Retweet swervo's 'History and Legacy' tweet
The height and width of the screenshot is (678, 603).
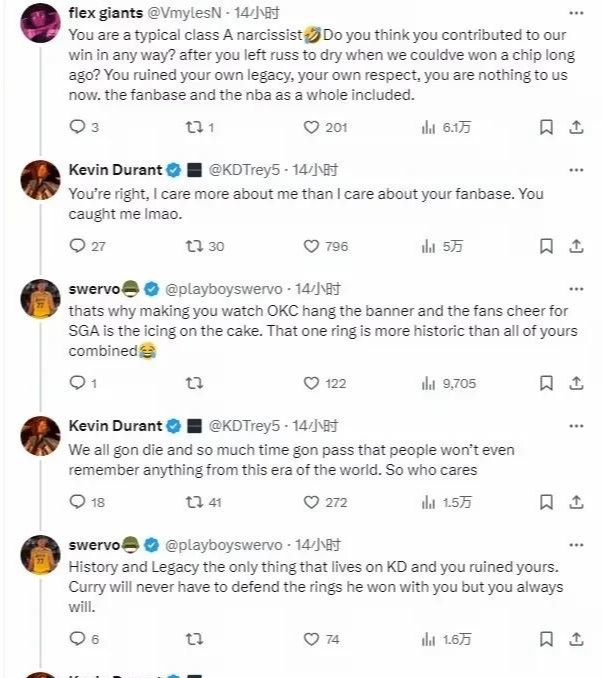click(x=194, y=639)
